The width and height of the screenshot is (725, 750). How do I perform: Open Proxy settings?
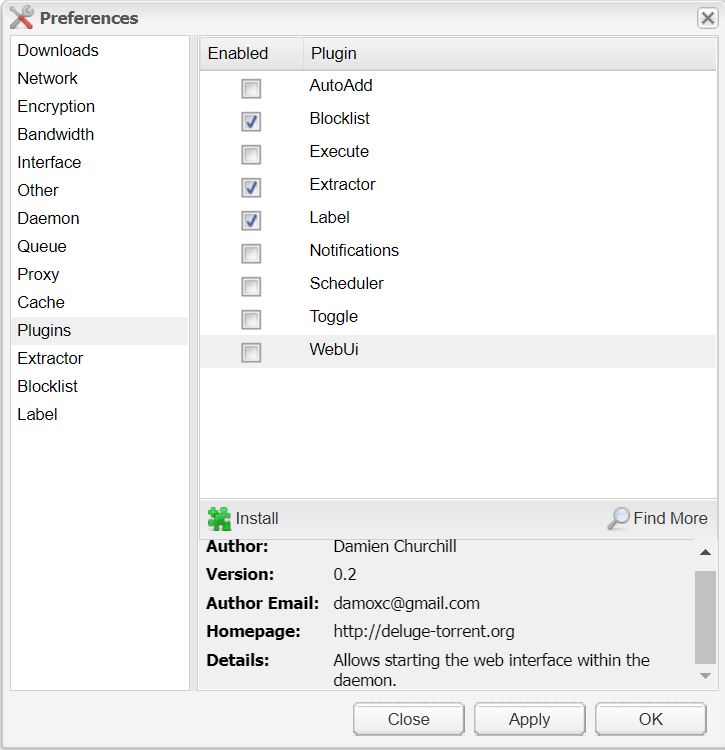(99, 274)
